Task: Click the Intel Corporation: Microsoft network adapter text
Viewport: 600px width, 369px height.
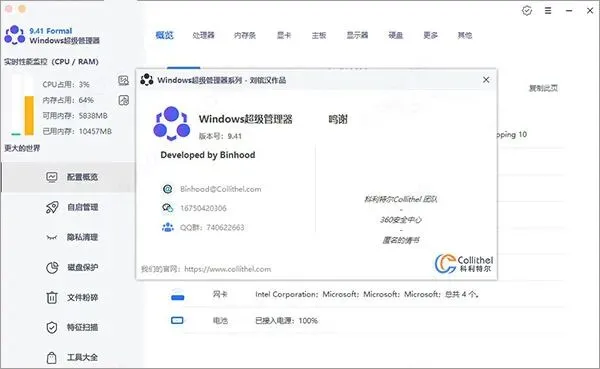Action: click(367, 294)
